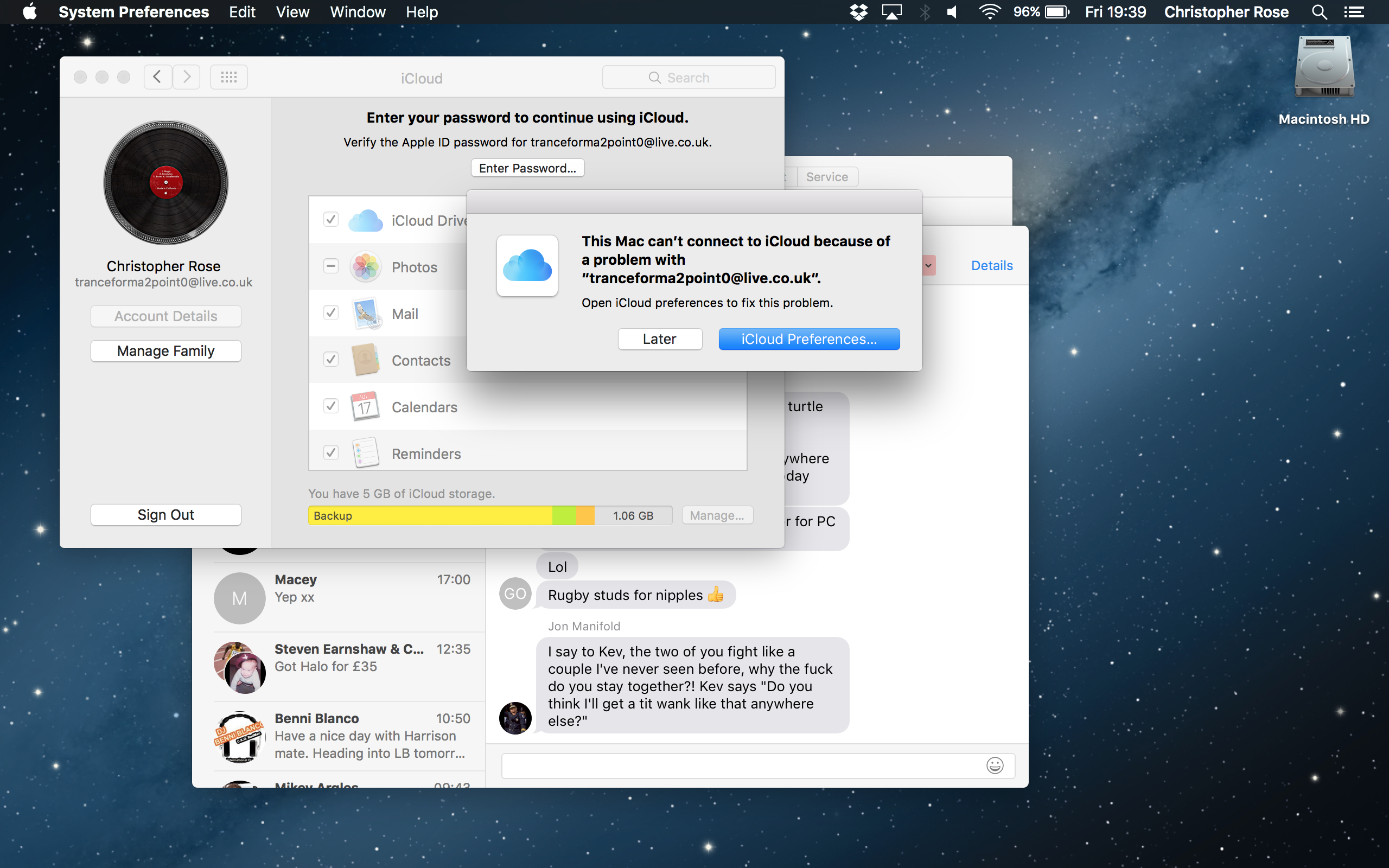Open Christopher Rose user menu
The height and width of the screenshot is (868, 1389).
1226,12
